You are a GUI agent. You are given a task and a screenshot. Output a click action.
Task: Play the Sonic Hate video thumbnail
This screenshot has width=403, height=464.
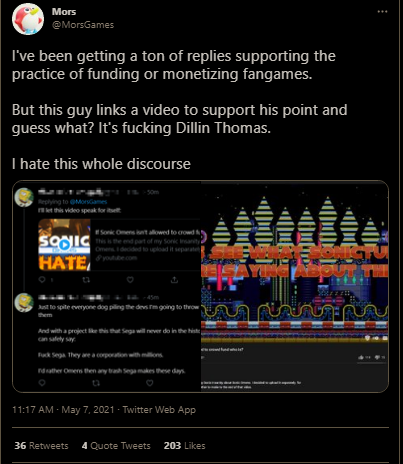point(64,244)
